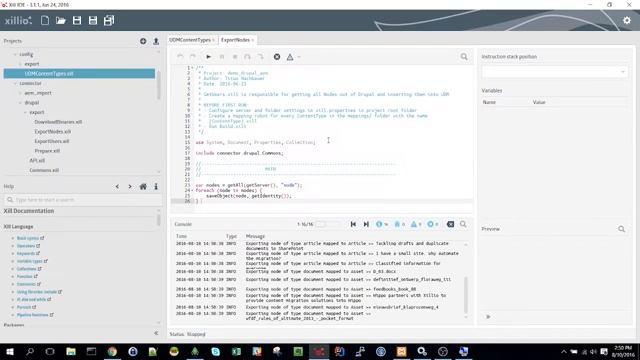Collapse the left sidebar with double chevron
This screenshot has width=640, height=360.
tap(156, 333)
